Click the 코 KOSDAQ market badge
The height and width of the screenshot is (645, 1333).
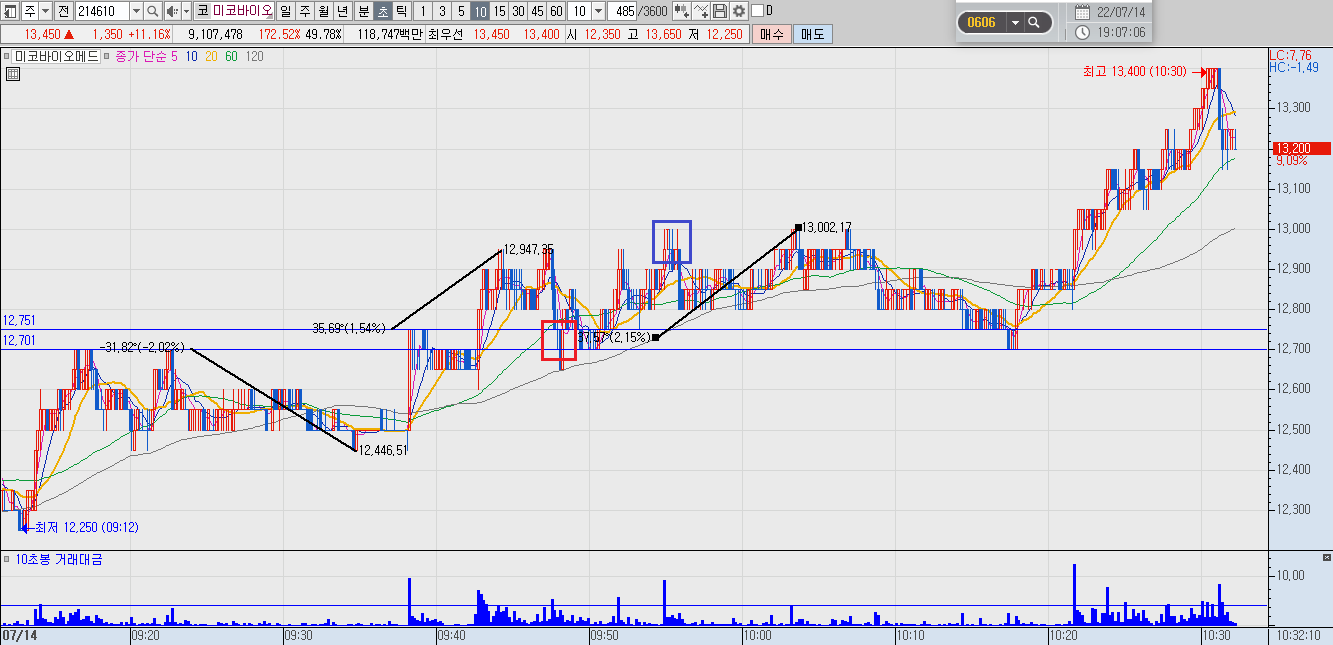point(202,11)
